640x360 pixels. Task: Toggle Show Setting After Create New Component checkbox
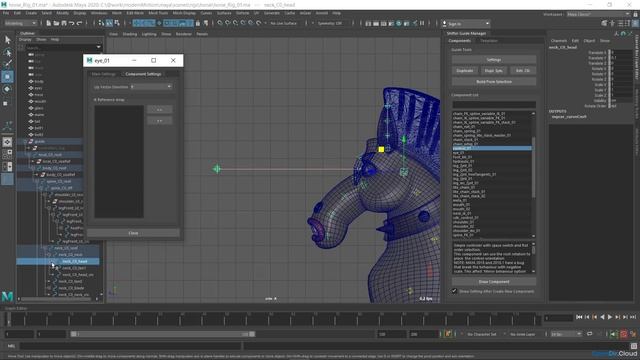pyautogui.click(x=454, y=291)
